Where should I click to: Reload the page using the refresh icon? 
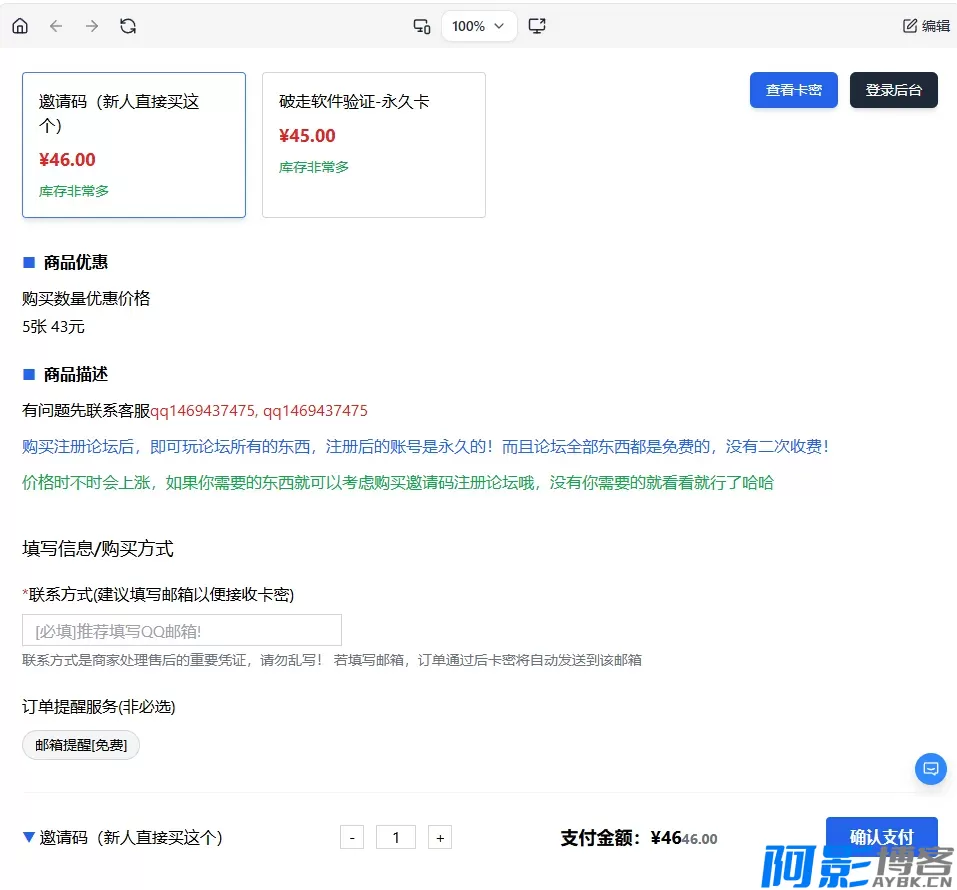[128, 26]
